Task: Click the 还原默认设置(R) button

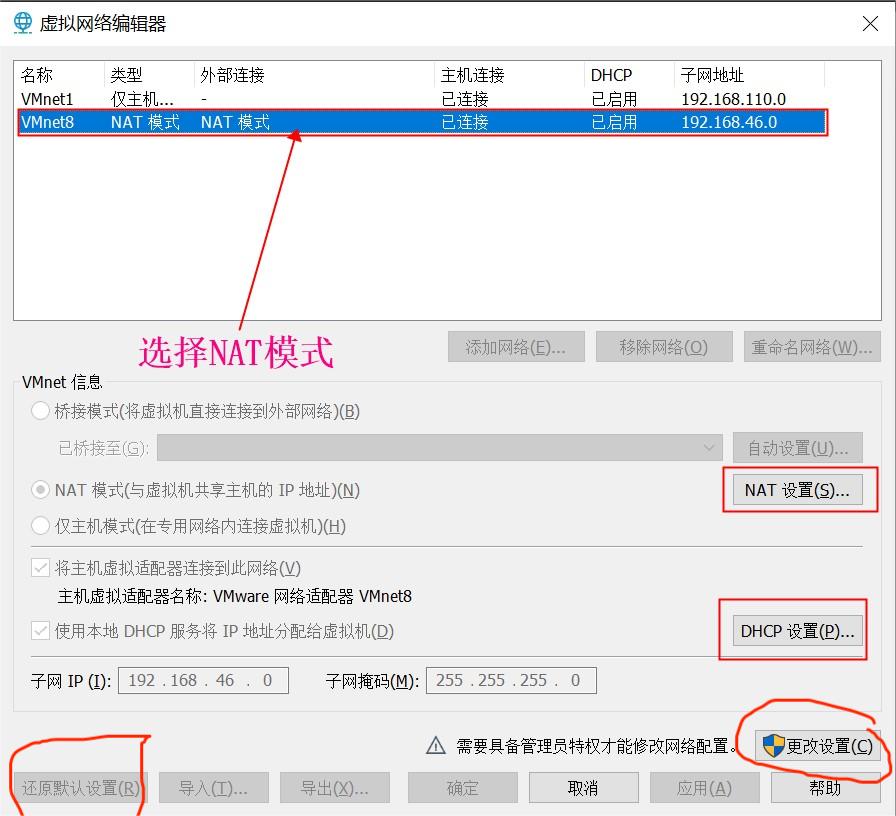Action: [81, 788]
